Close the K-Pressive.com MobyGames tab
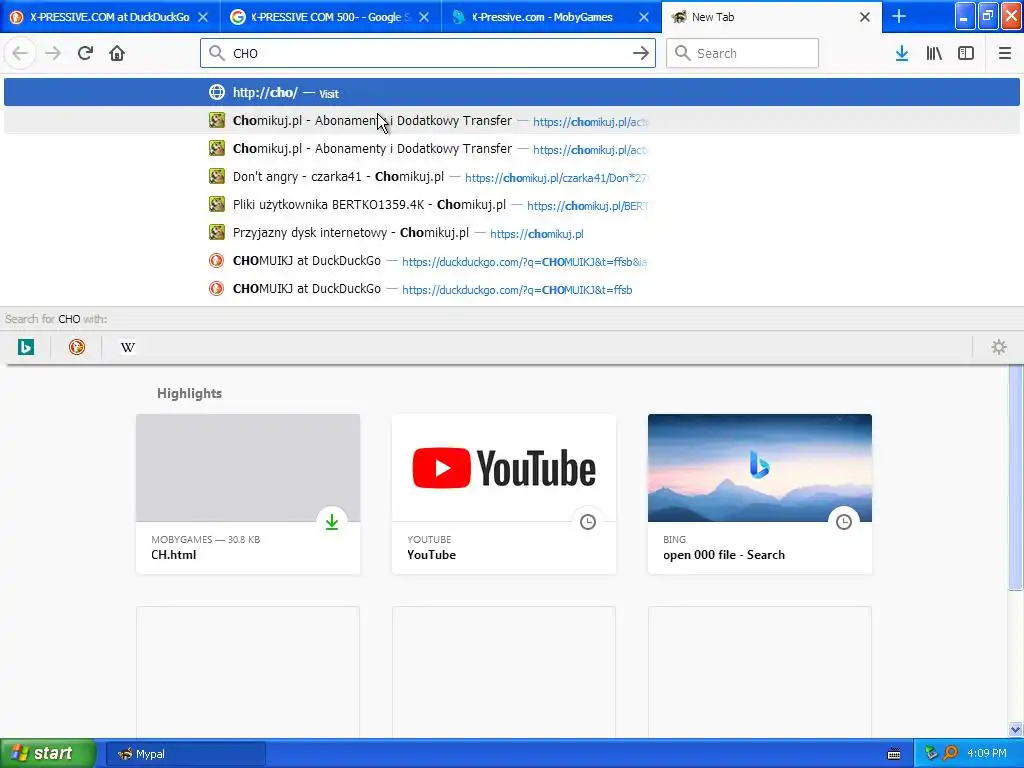This screenshot has width=1024, height=768. (x=644, y=17)
